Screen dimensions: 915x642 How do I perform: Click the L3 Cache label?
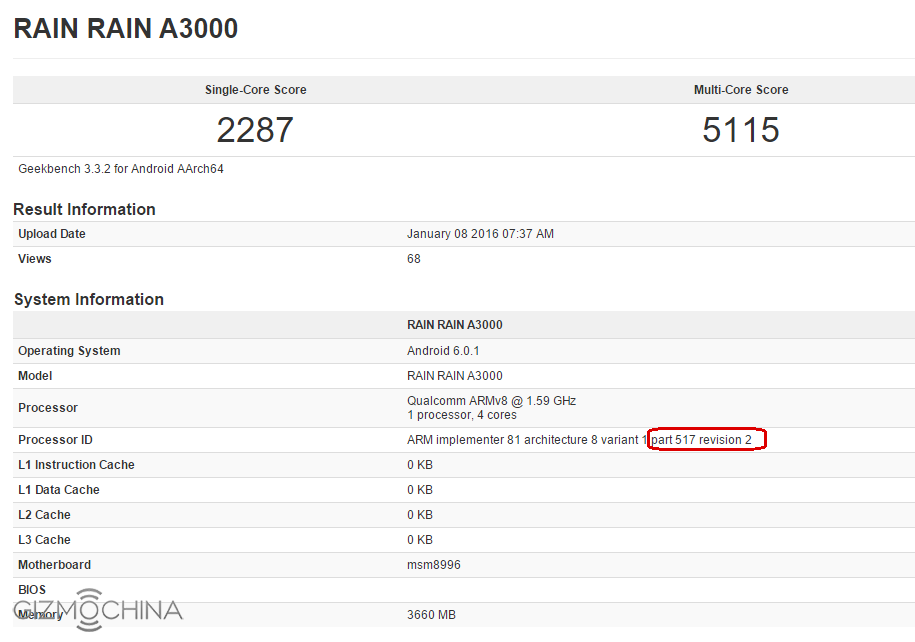click(x=44, y=540)
